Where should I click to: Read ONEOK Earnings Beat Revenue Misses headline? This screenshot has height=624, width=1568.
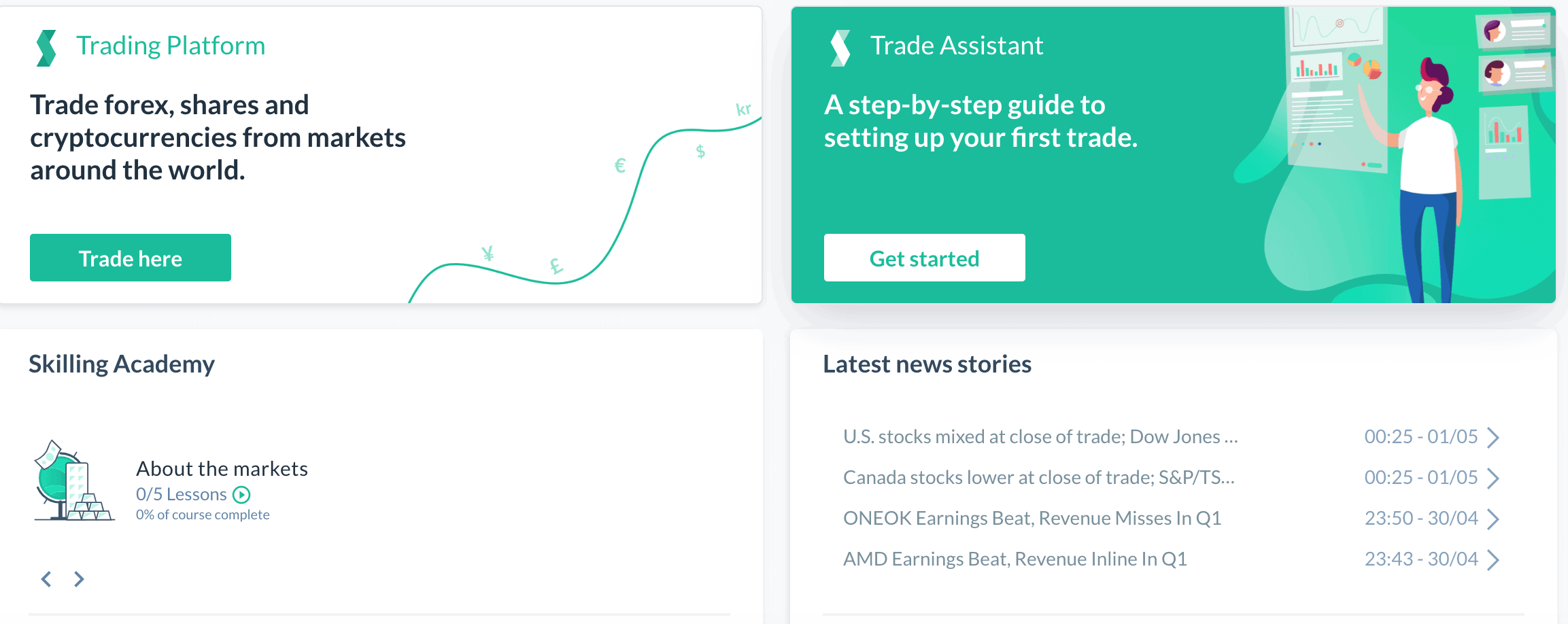[1032, 518]
